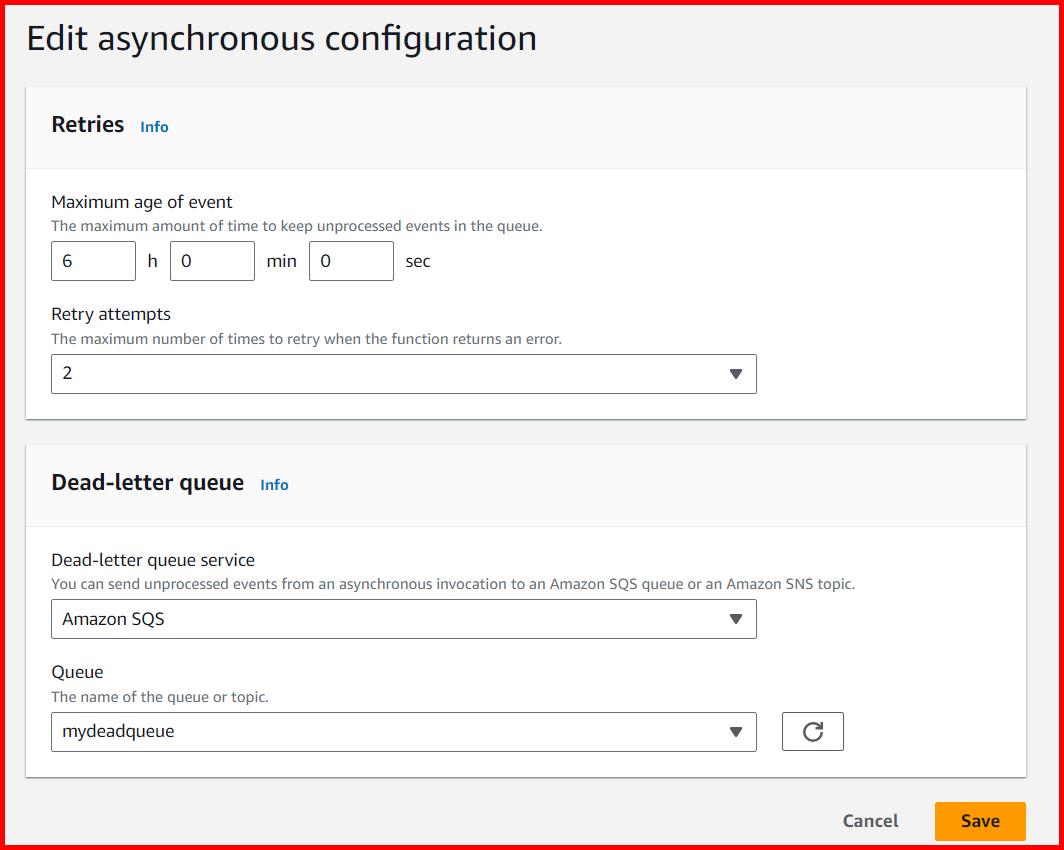Click the 'Retry attempts' label
Image resolution: width=1064 pixels, height=850 pixels.
click(x=111, y=314)
